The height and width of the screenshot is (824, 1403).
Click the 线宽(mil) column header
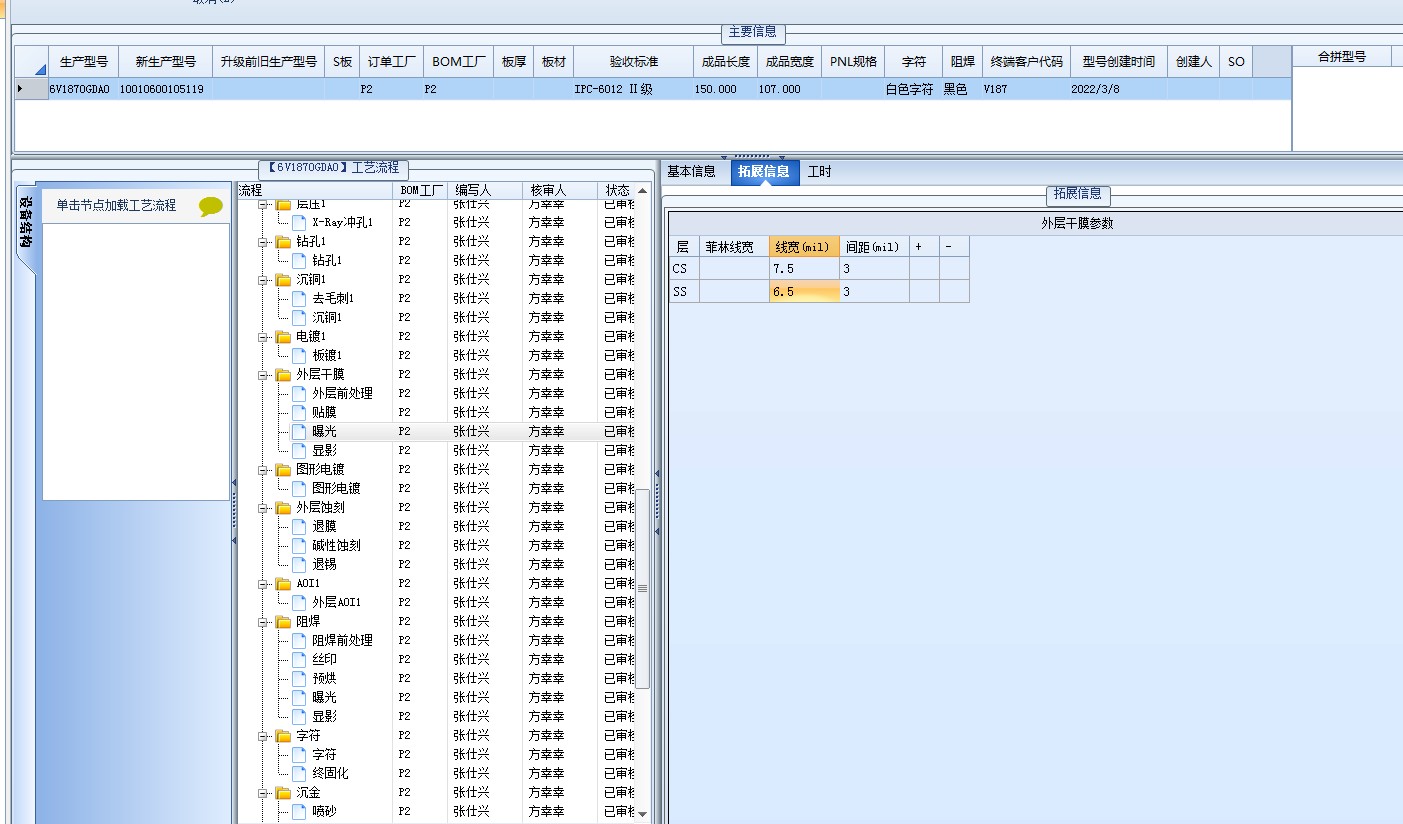click(x=804, y=247)
